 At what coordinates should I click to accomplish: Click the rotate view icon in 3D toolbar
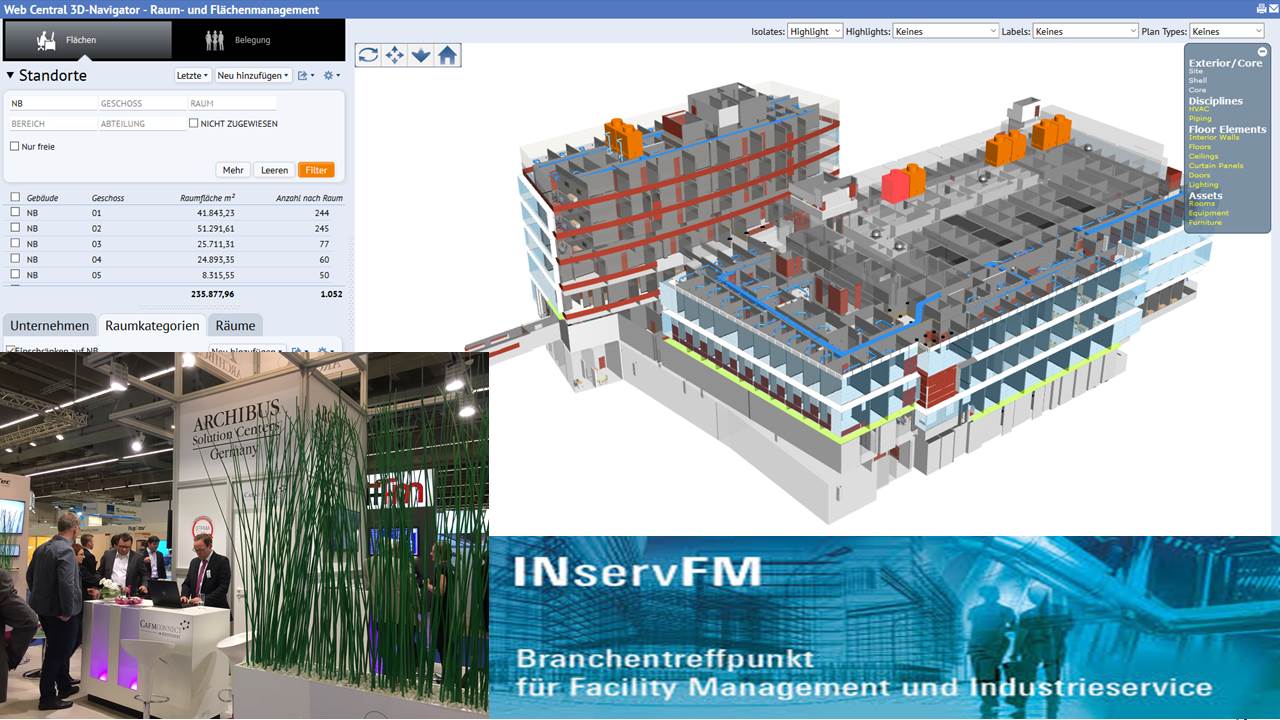tap(368, 55)
